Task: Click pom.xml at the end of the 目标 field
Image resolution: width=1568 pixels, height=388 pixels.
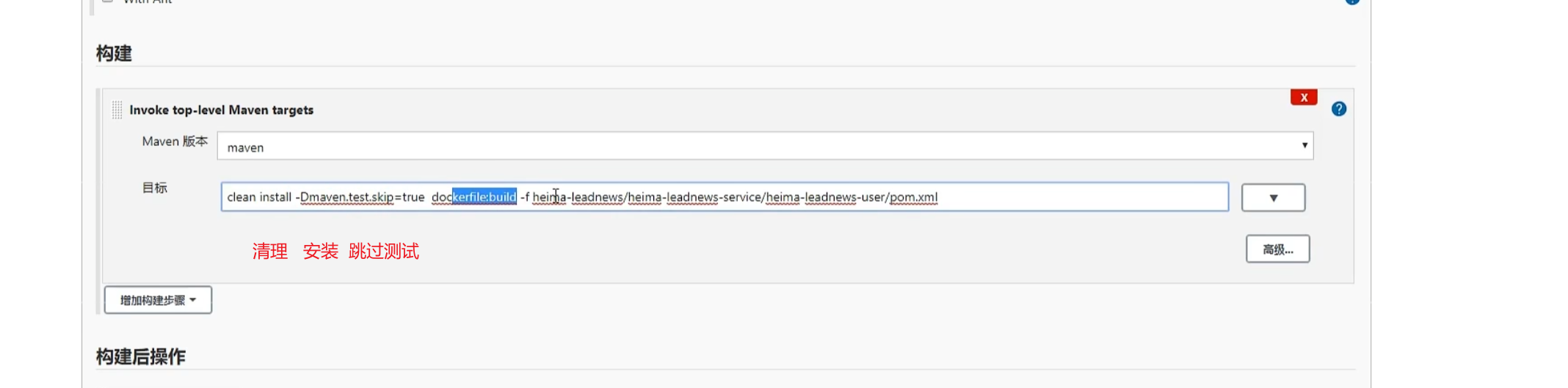Action: [x=913, y=197]
